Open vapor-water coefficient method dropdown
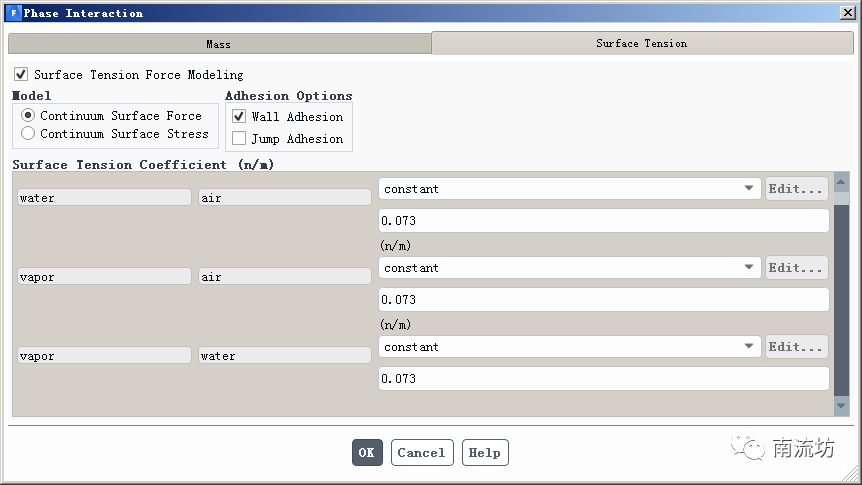The image size is (862, 485). click(569, 347)
